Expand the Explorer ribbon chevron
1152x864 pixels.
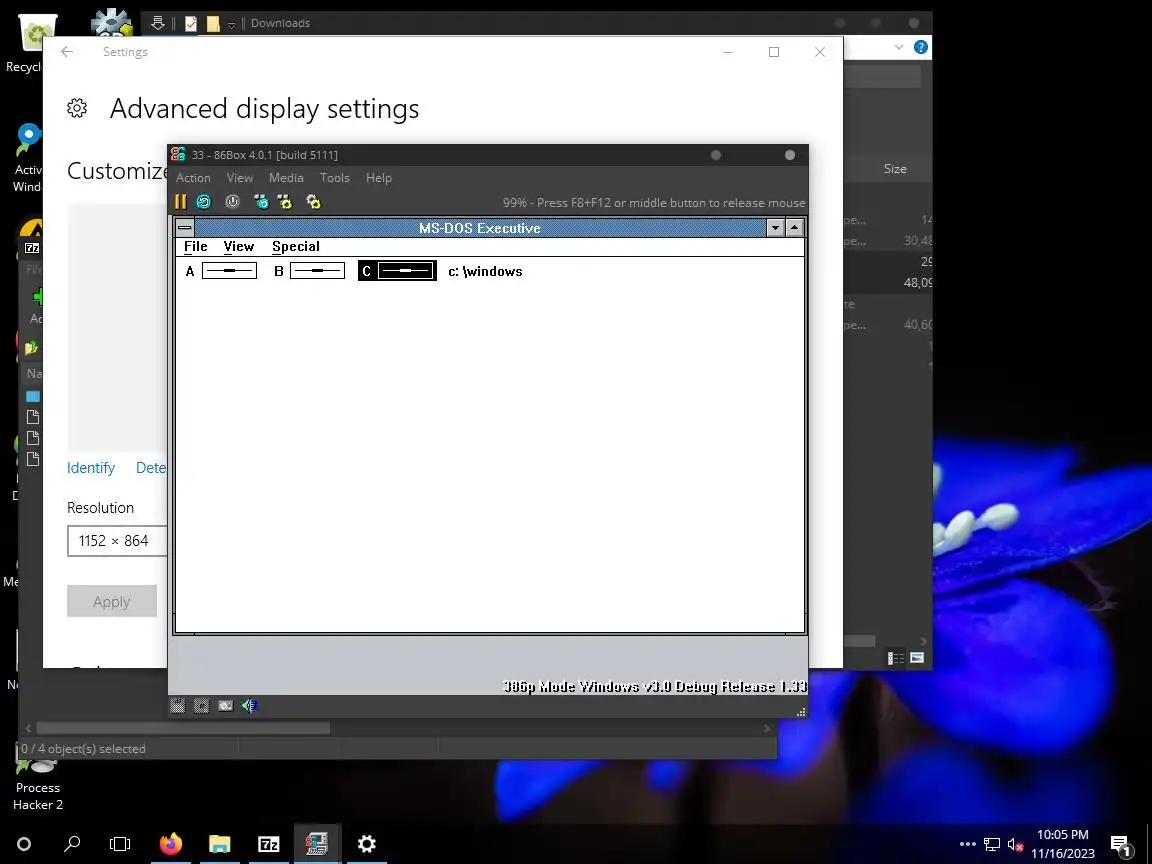[899, 47]
